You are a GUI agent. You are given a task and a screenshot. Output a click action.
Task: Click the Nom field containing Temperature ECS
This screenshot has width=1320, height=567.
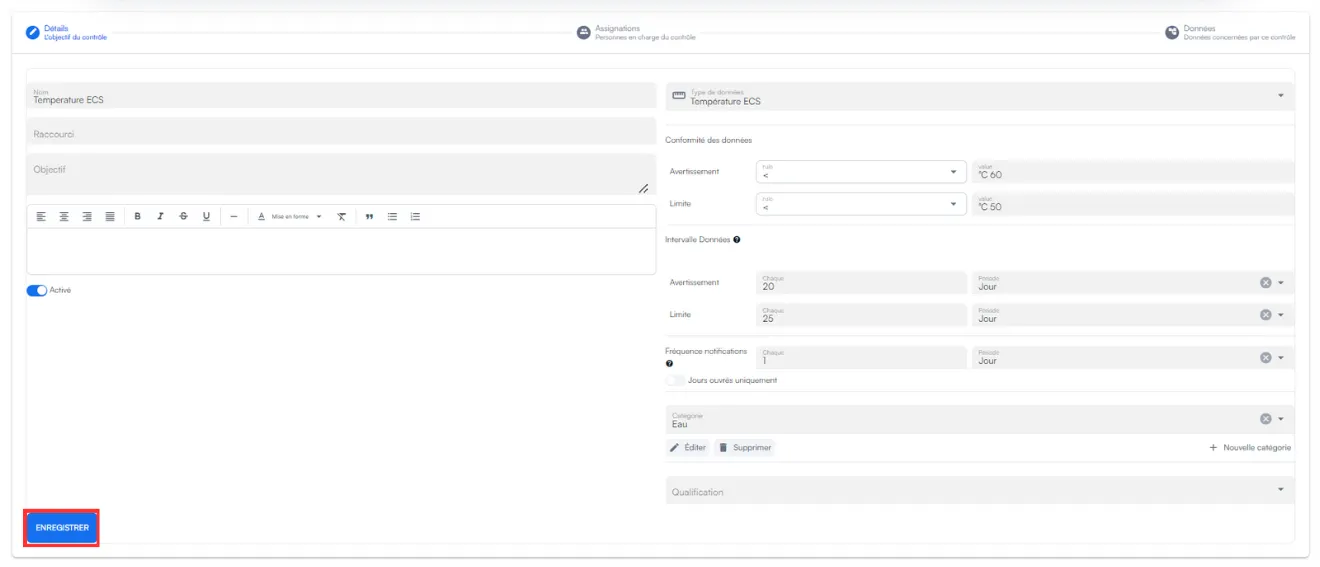point(341,96)
